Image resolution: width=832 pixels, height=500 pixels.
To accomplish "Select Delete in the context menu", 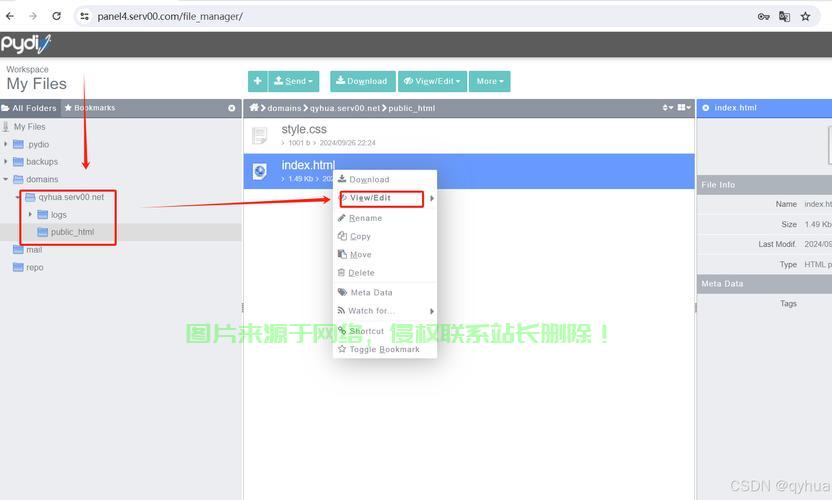I will coord(361,273).
